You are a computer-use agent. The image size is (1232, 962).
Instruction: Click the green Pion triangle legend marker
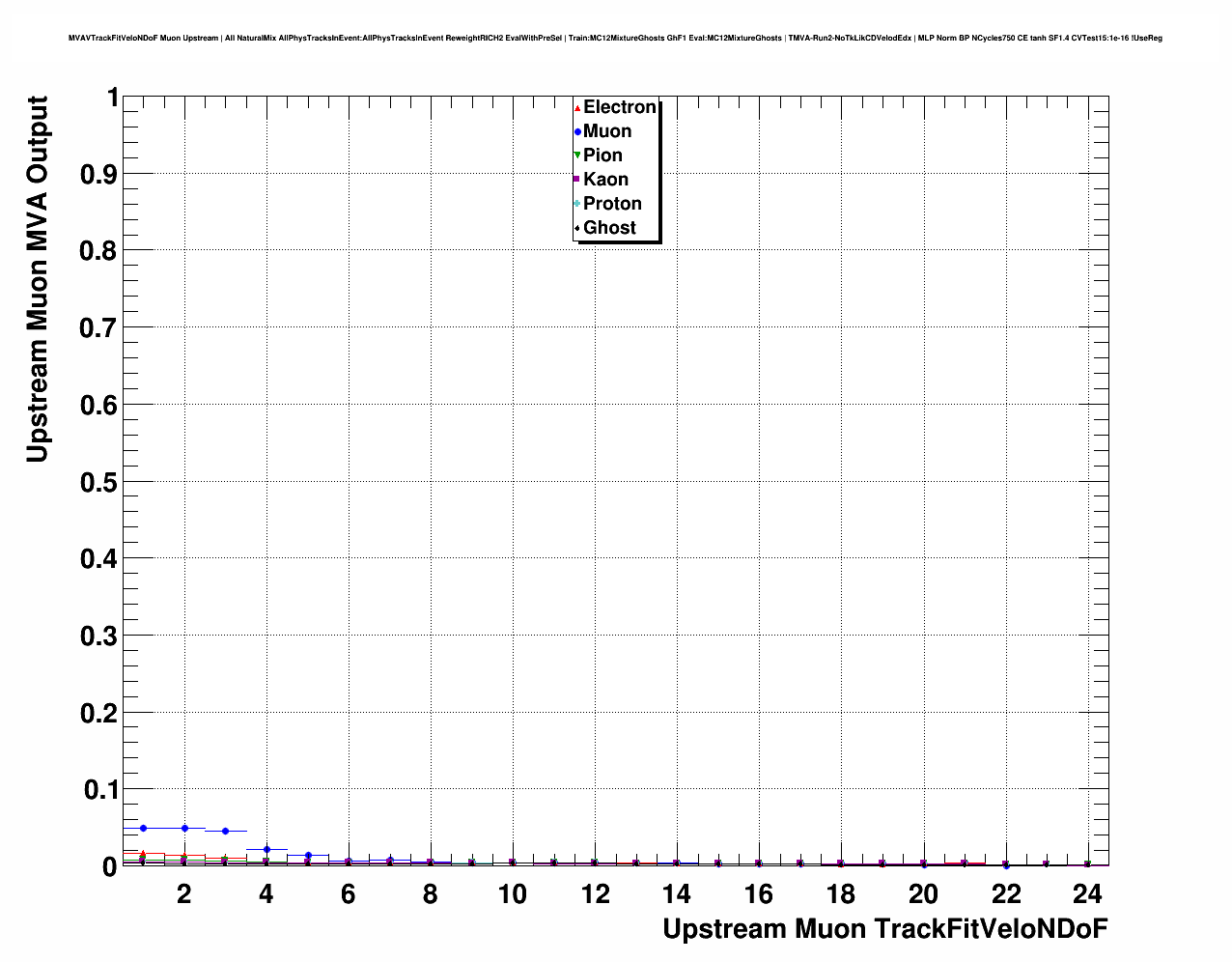coord(577,156)
